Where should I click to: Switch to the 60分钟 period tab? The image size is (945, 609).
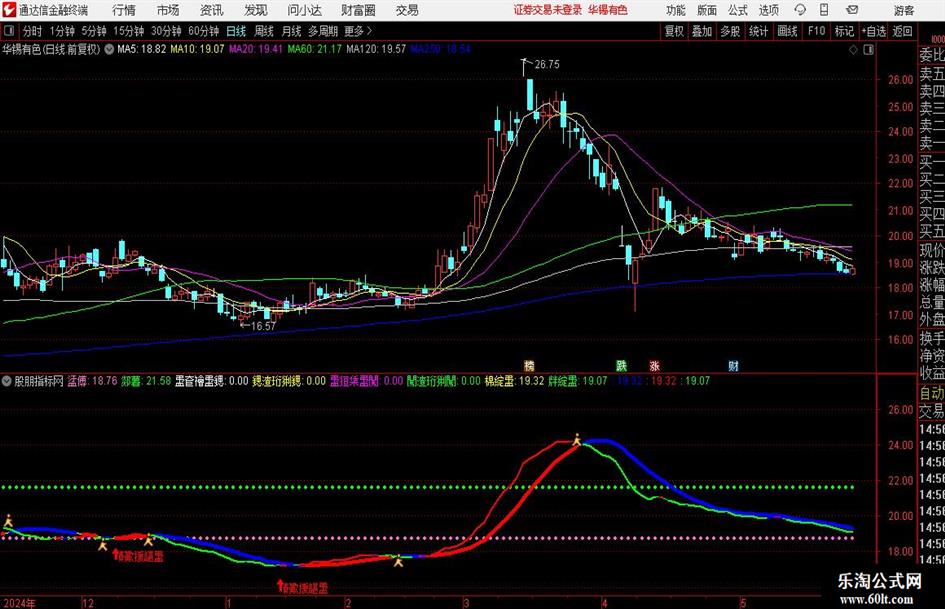tap(204, 31)
